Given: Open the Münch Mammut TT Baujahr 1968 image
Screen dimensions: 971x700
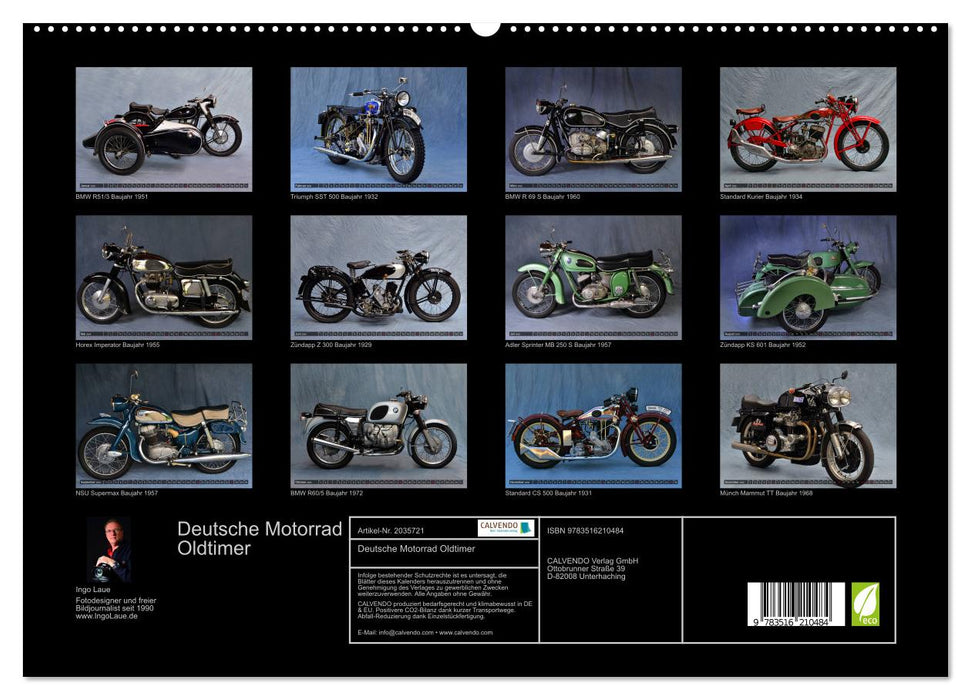Looking at the screenshot, I should (x=804, y=430).
